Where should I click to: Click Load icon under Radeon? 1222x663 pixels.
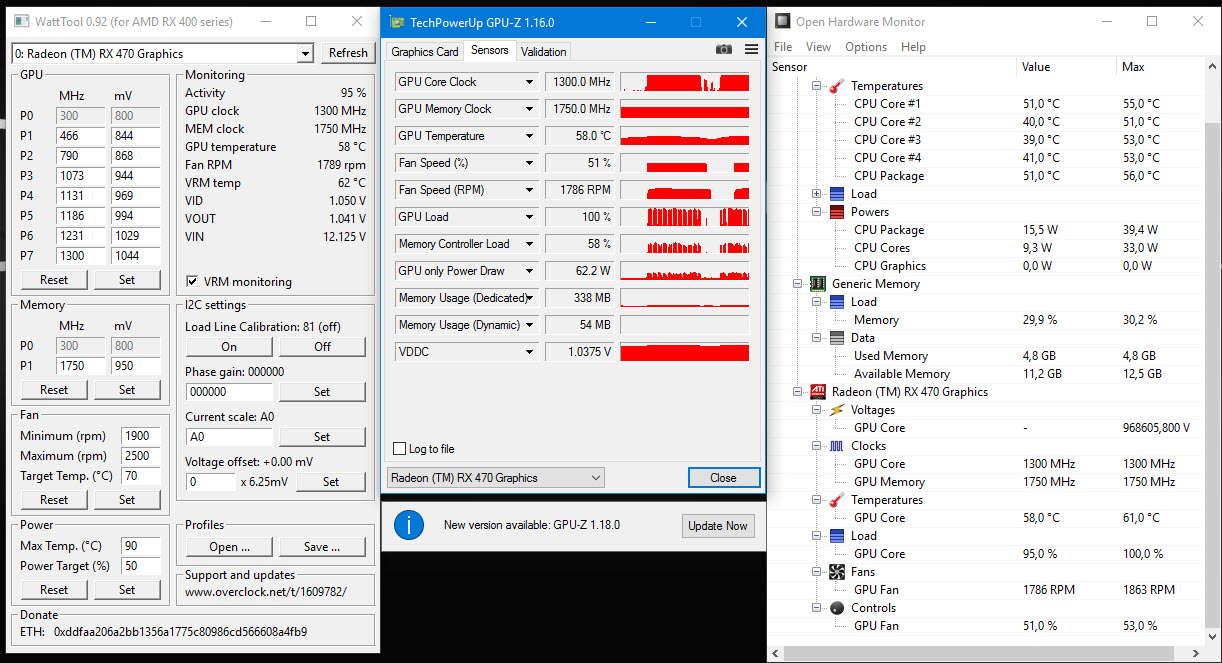tap(836, 536)
